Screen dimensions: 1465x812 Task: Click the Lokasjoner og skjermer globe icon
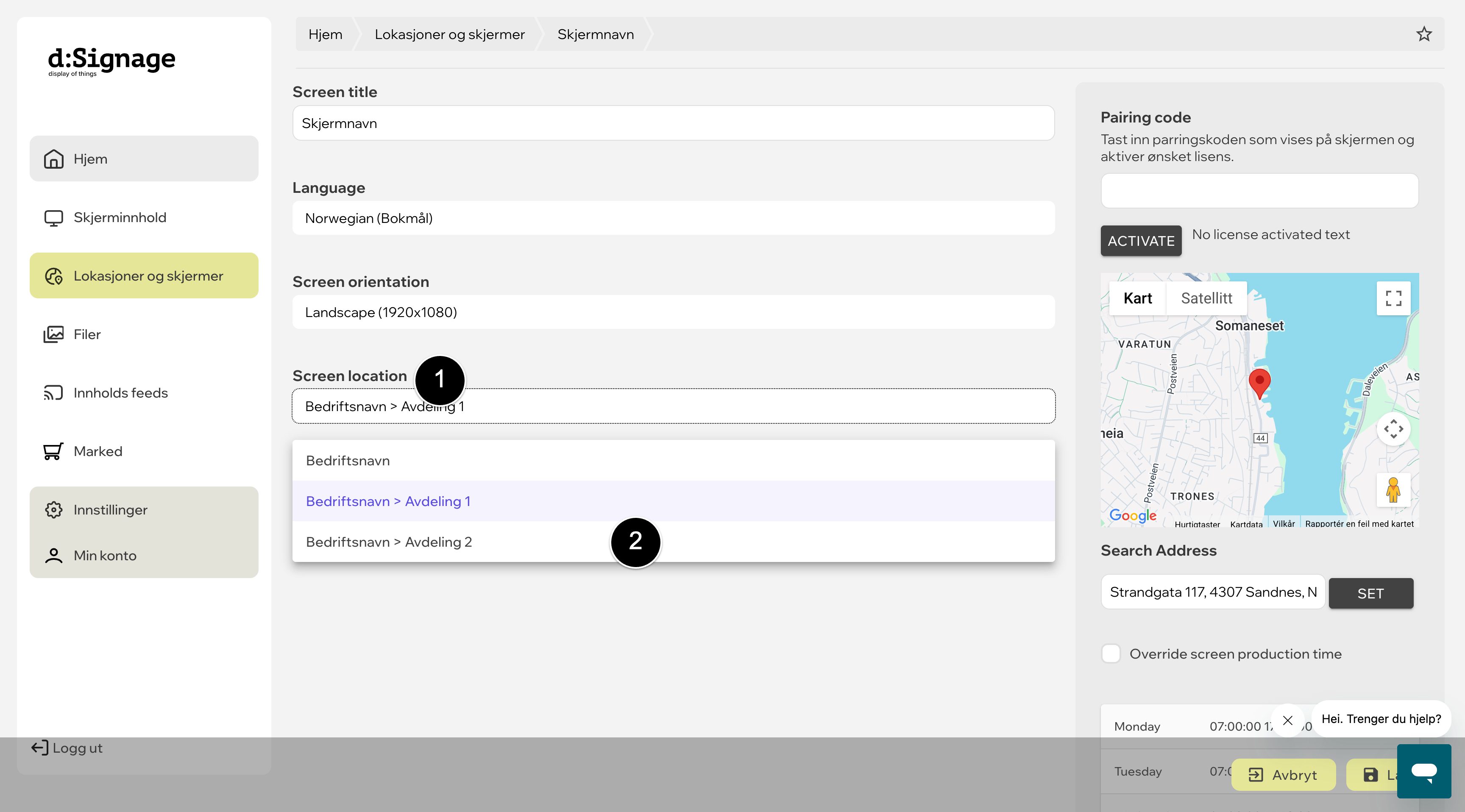point(53,276)
